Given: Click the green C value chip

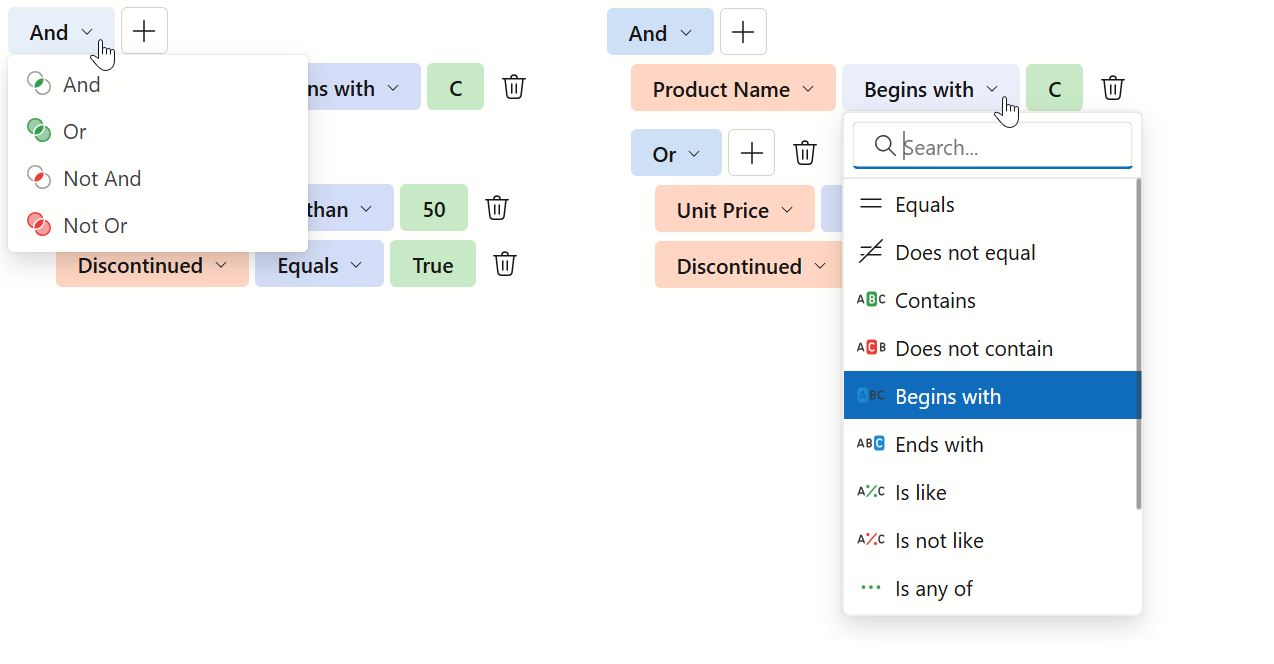Looking at the screenshot, I should click(x=1054, y=88).
